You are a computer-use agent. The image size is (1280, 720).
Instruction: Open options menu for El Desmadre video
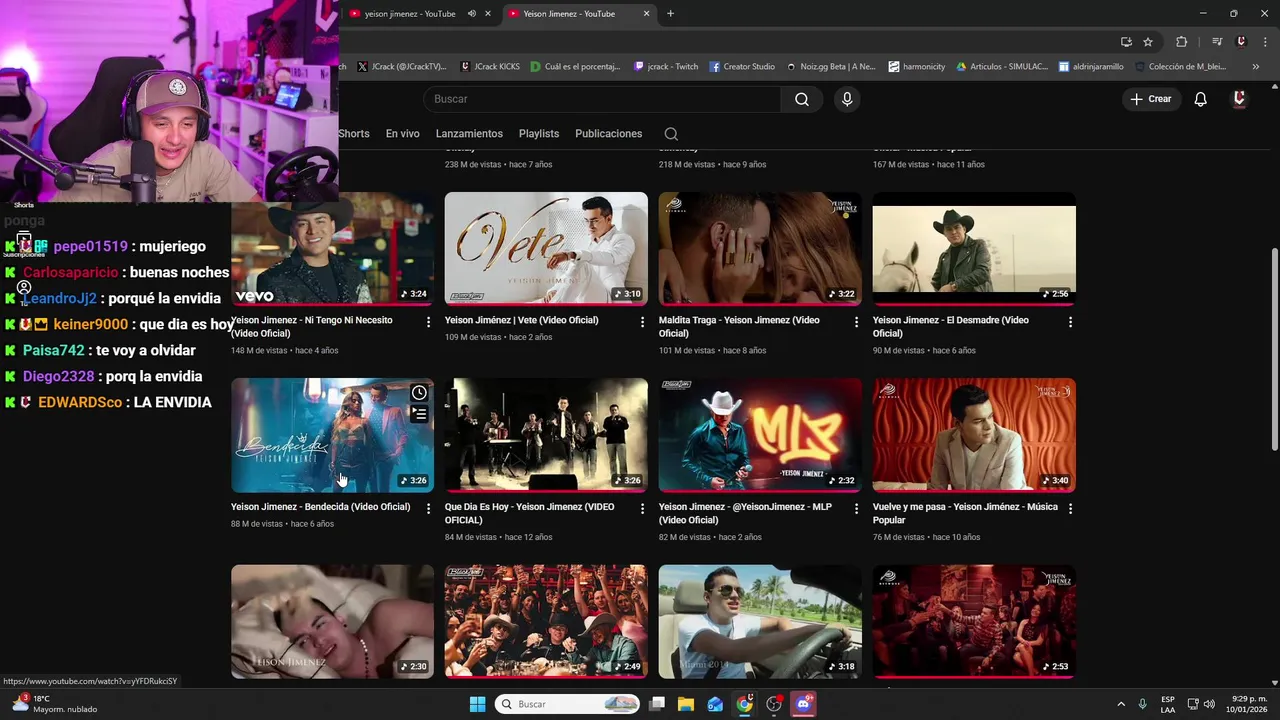pyautogui.click(x=1070, y=322)
